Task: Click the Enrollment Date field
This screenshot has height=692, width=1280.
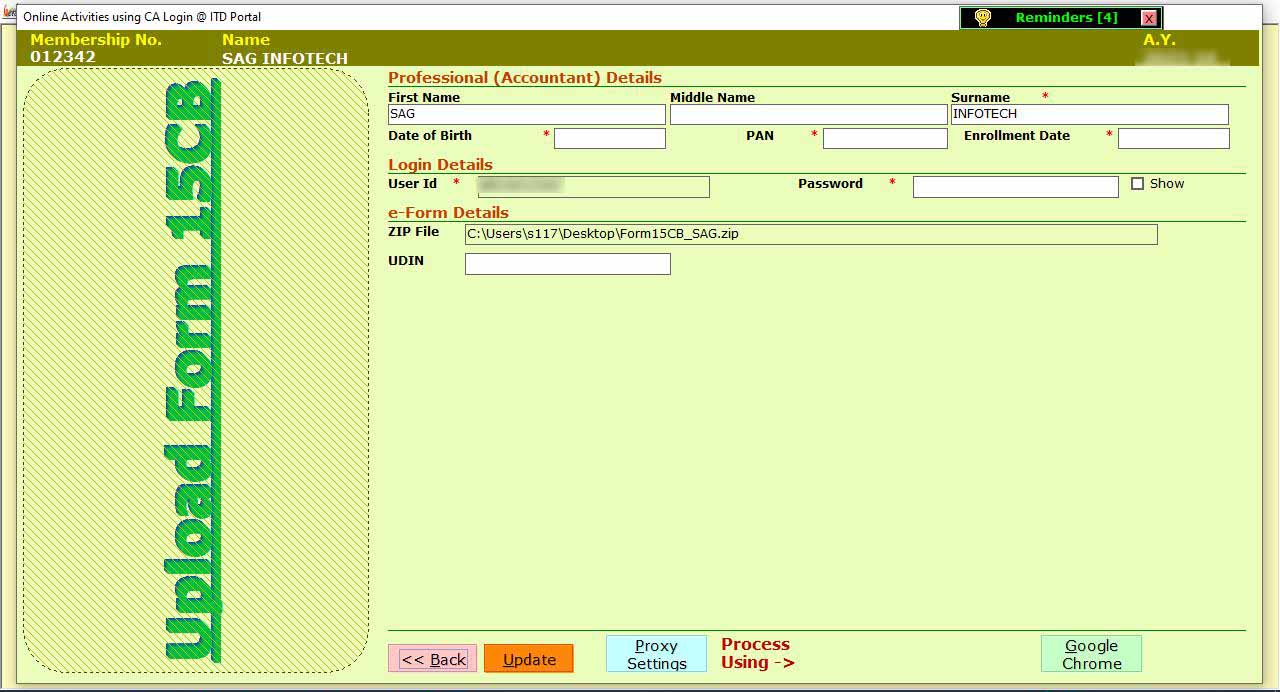Action: (1173, 139)
